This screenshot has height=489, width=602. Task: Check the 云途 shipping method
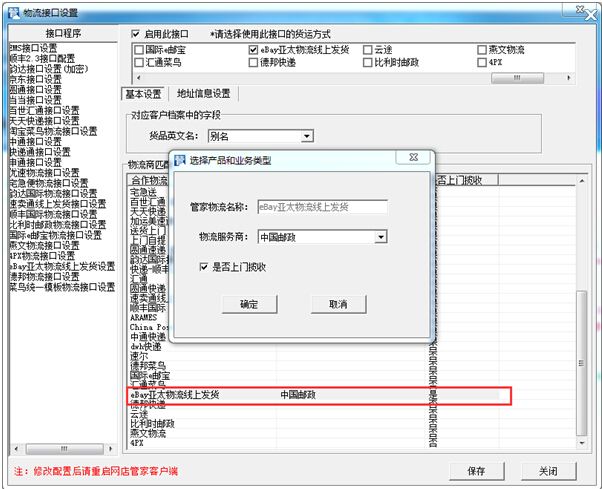[367, 50]
